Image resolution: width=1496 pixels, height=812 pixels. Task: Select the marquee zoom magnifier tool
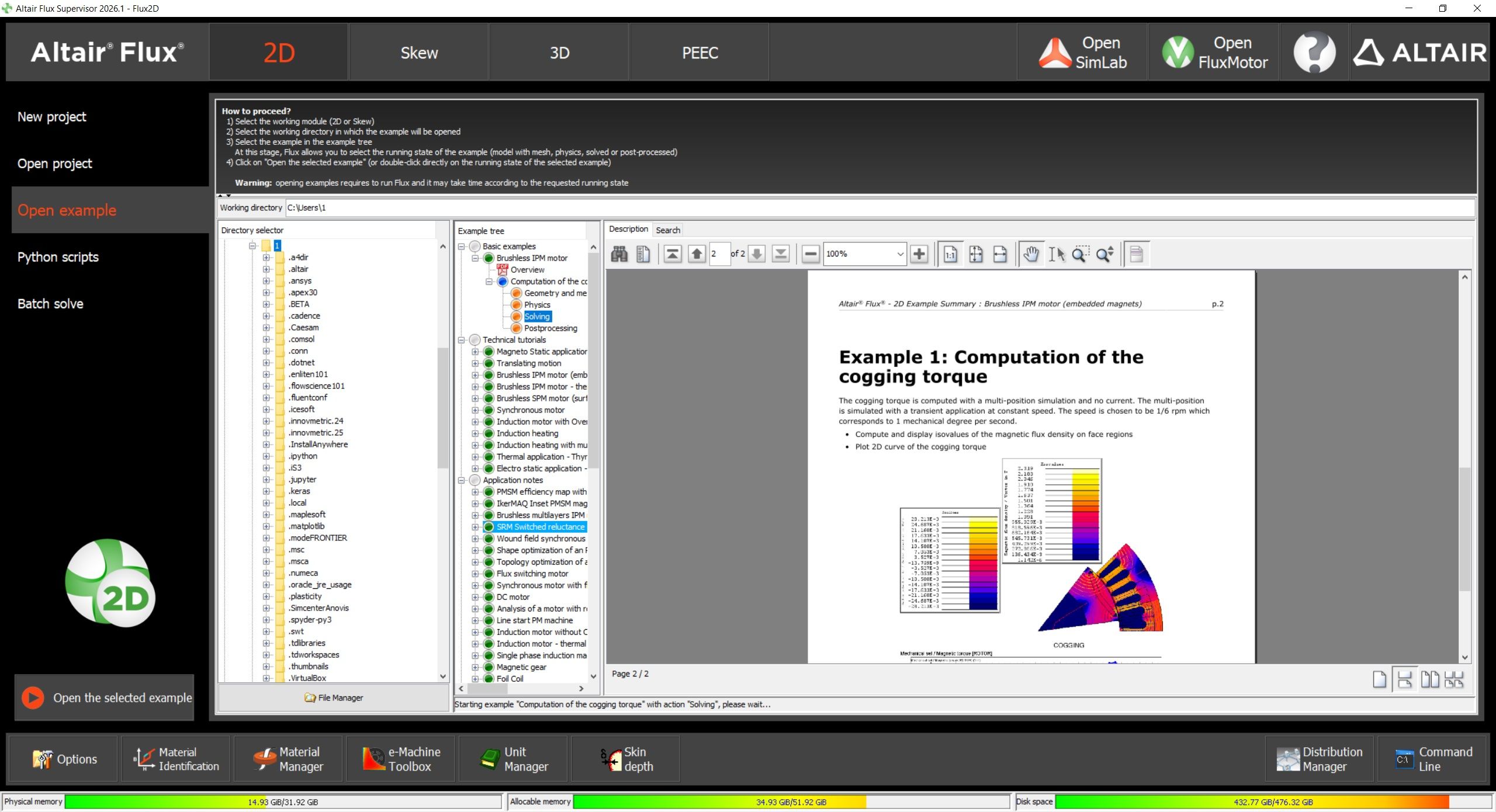point(1081,254)
